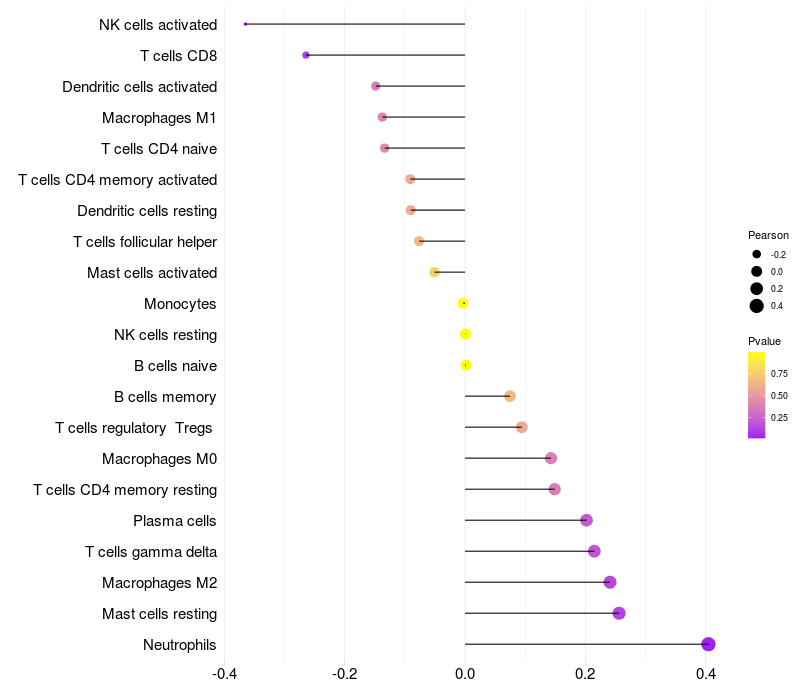
Task: Click the Macrophages M2 data dot
Action: [x=610, y=582]
